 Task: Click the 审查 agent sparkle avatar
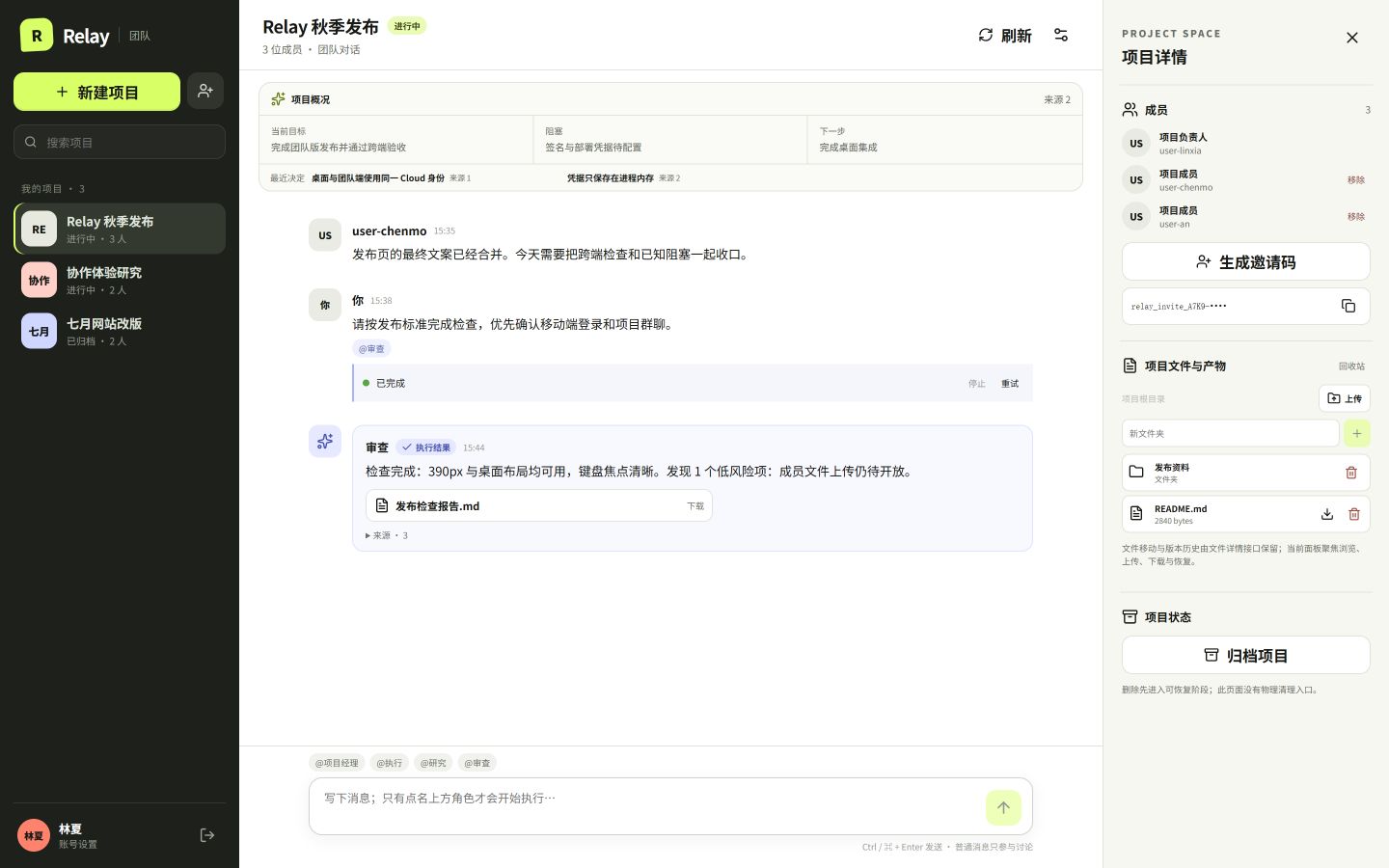[325, 441]
